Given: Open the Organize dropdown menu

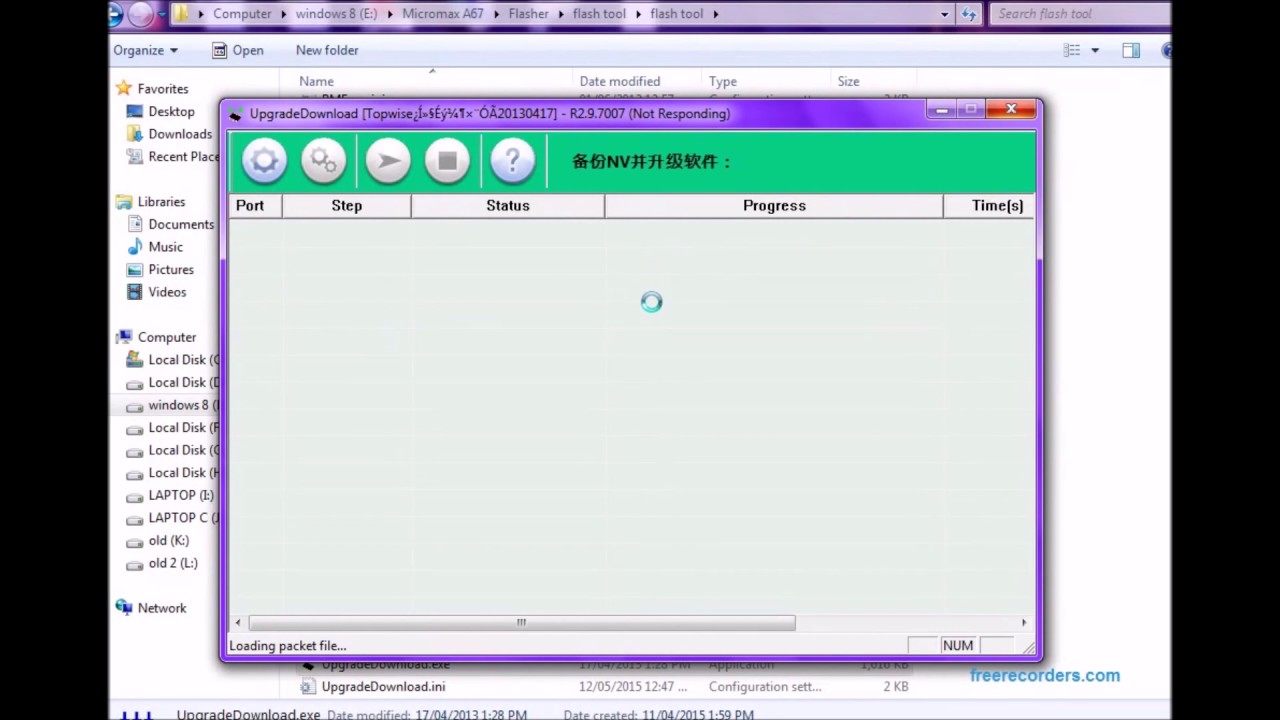Looking at the screenshot, I should (145, 50).
